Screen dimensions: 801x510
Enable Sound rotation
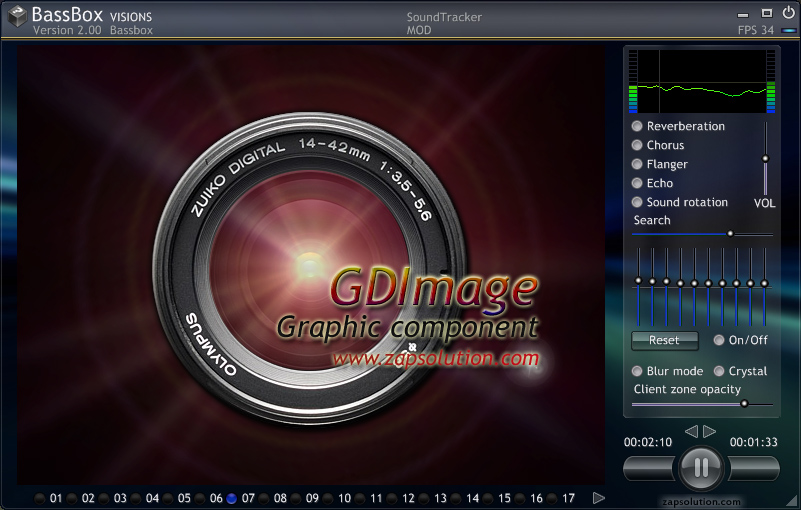(637, 202)
